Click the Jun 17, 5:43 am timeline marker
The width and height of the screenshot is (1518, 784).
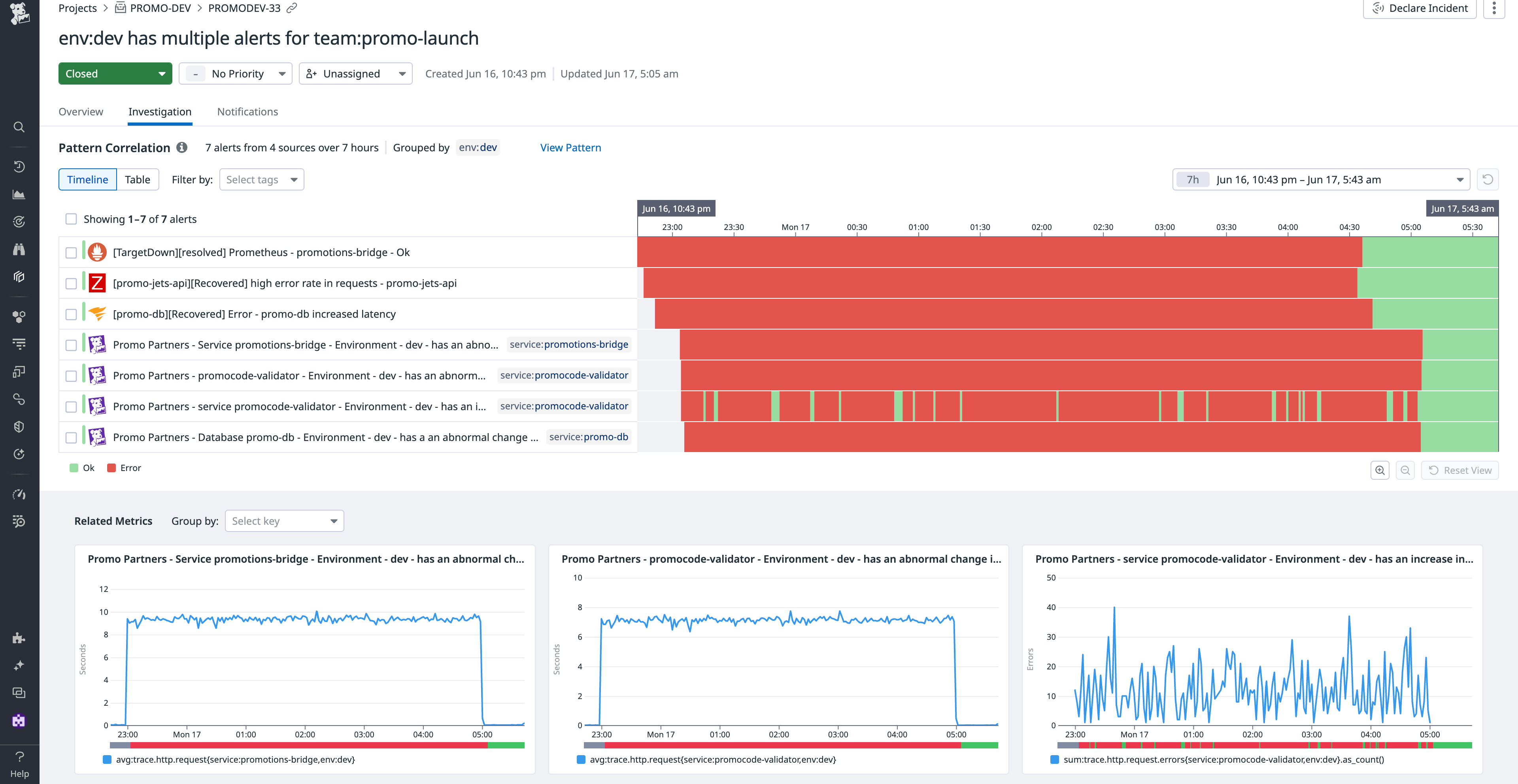(1463, 208)
